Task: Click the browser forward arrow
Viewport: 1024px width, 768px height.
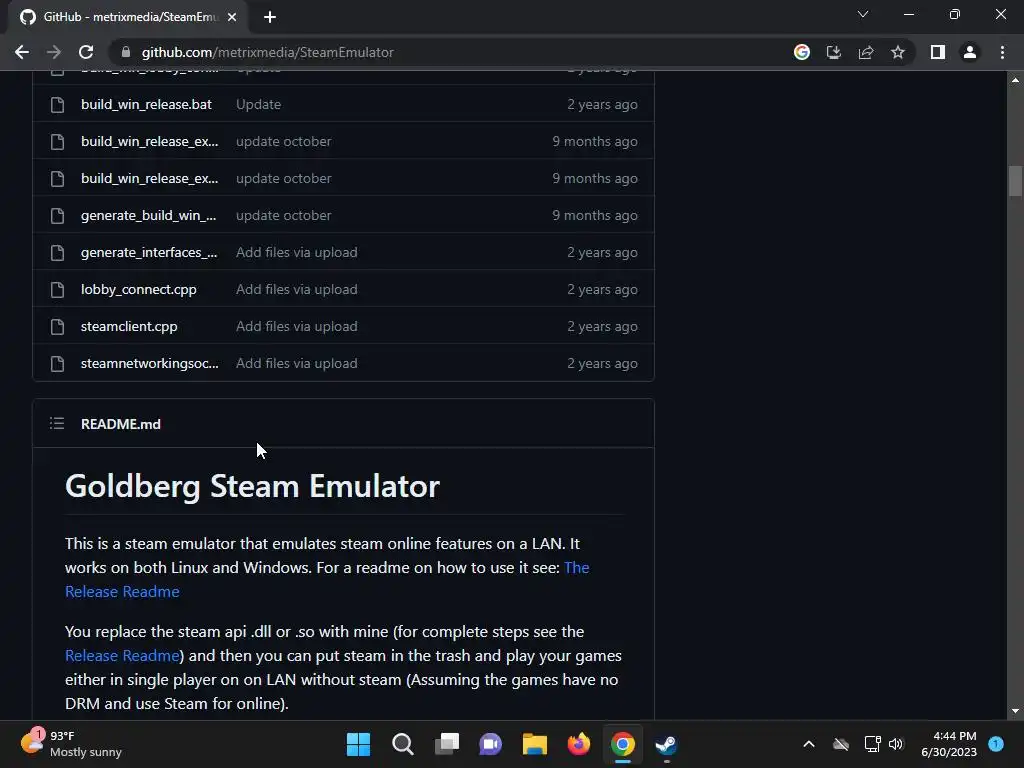Action: pyautogui.click(x=54, y=52)
